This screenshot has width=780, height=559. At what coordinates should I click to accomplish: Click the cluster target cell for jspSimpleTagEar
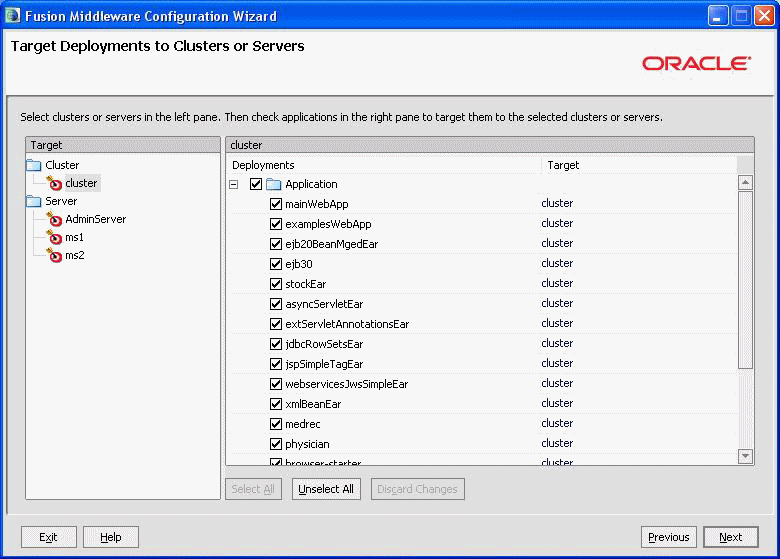point(557,364)
